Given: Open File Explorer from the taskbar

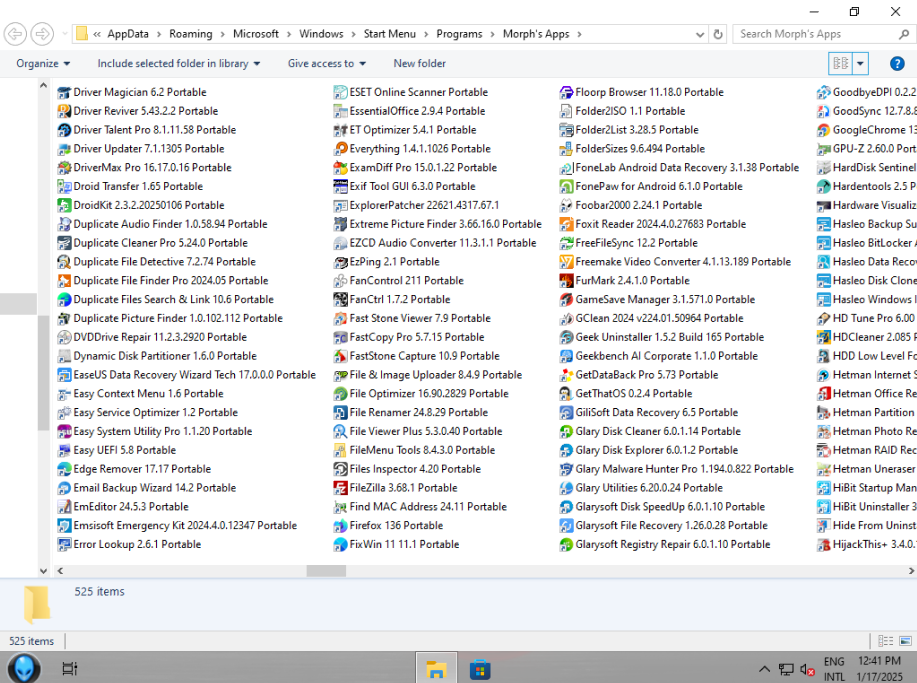Looking at the screenshot, I should point(436,668).
